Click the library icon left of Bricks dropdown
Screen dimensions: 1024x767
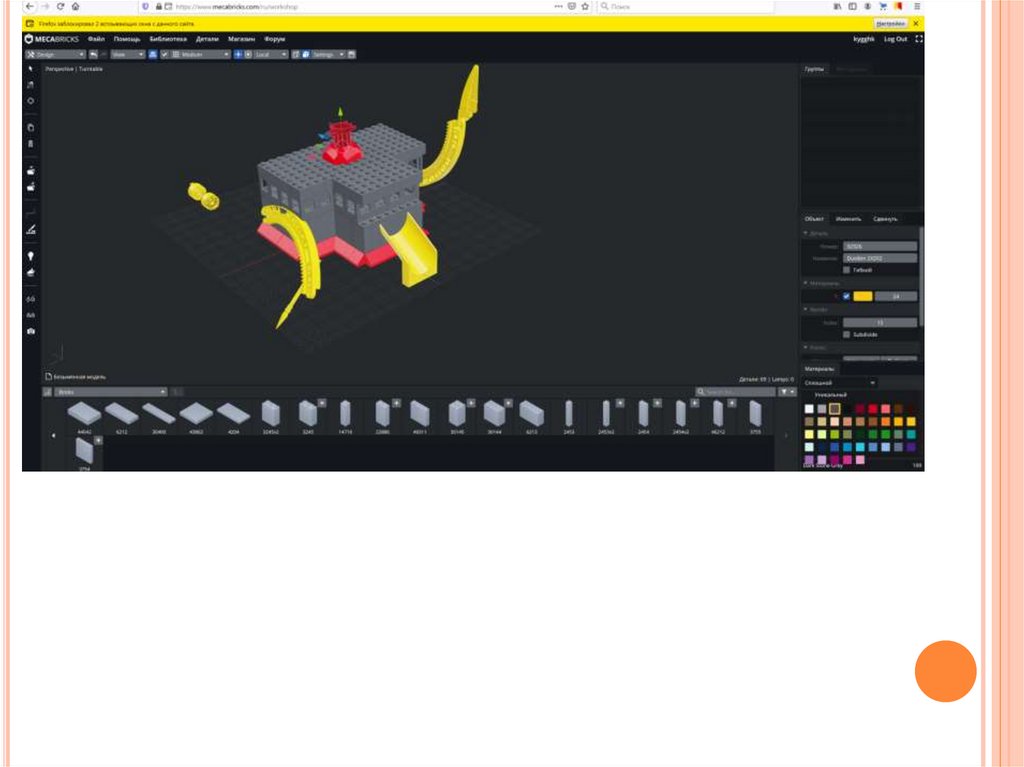(47, 392)
